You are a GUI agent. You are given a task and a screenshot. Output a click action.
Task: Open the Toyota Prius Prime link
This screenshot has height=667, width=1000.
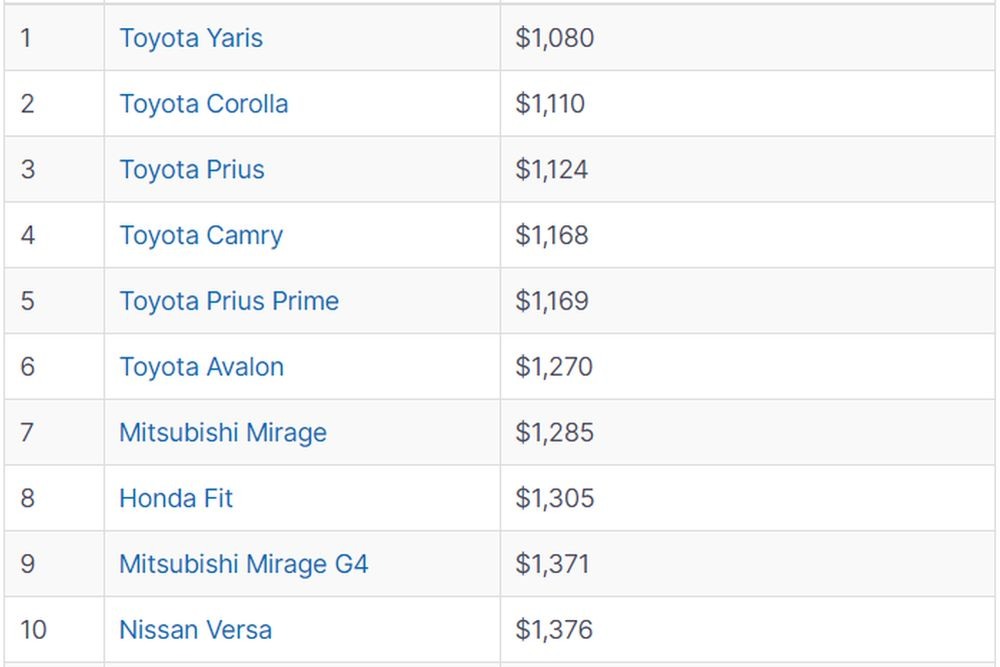click(x=229, y=301)
